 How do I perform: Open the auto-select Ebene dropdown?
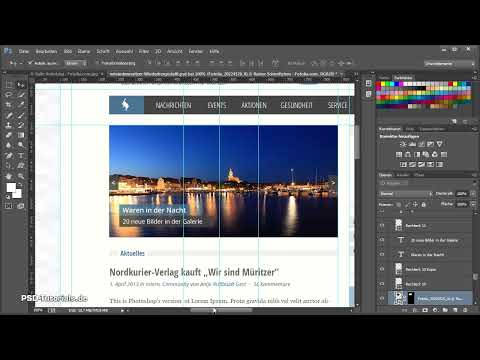click(x=76, y=63)
